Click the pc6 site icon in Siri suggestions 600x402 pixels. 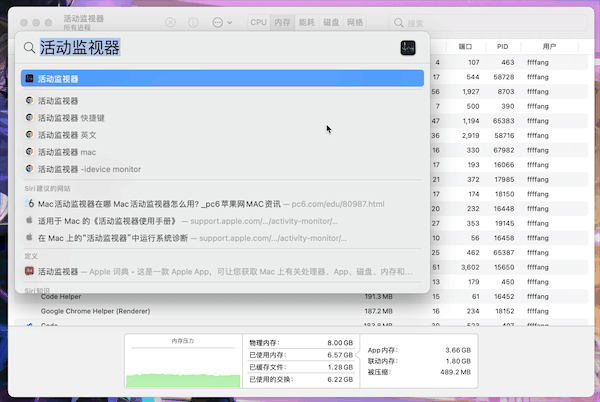[x=29, y=203]
